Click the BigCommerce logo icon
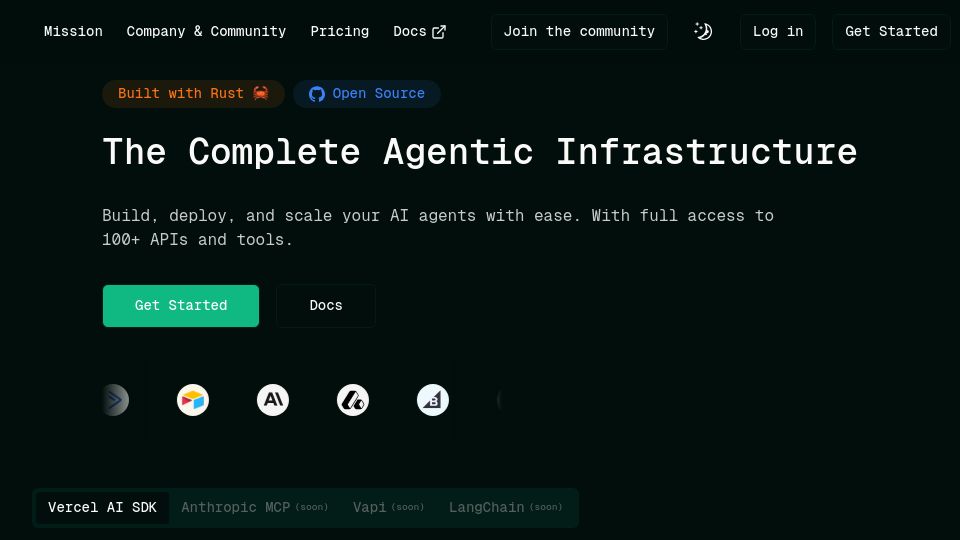Screen dimensions: 960x540 click(x=433, y=400)
